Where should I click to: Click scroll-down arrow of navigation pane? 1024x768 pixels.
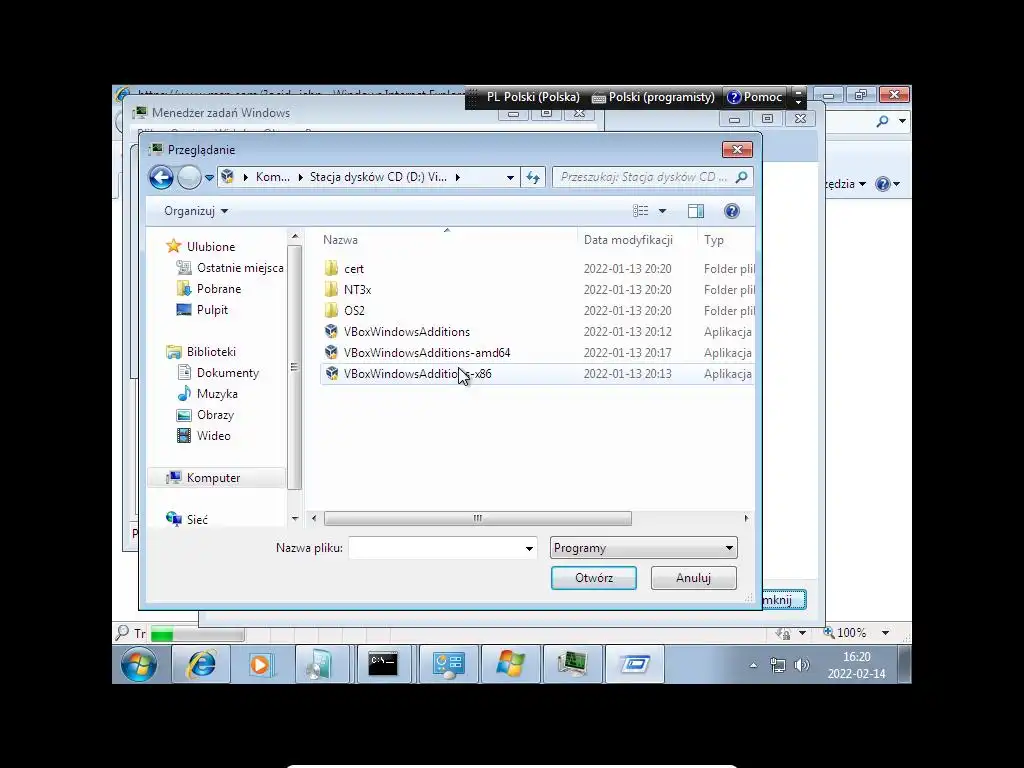tap(295, 519)
